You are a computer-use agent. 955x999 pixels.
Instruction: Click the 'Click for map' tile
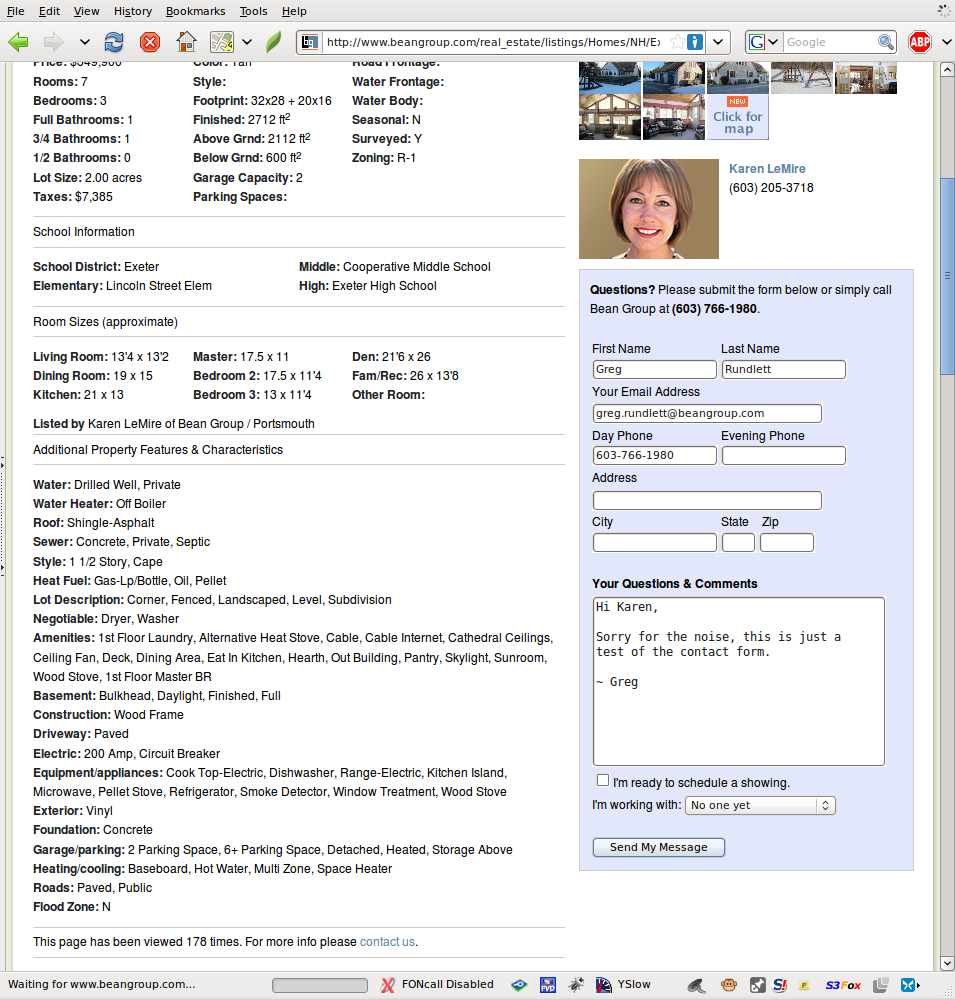[737, 117]
